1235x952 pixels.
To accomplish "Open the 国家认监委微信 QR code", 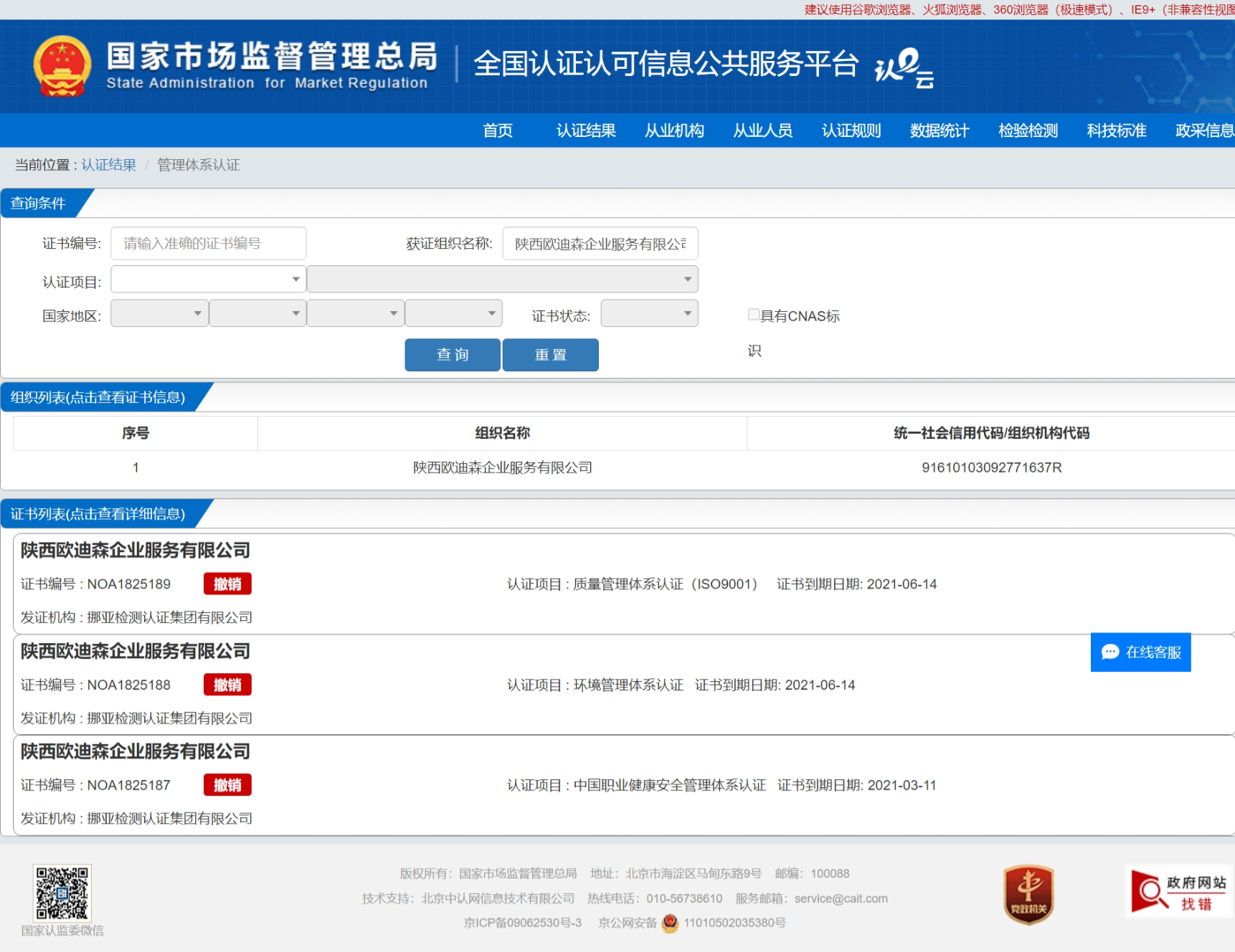I will 62,892.
